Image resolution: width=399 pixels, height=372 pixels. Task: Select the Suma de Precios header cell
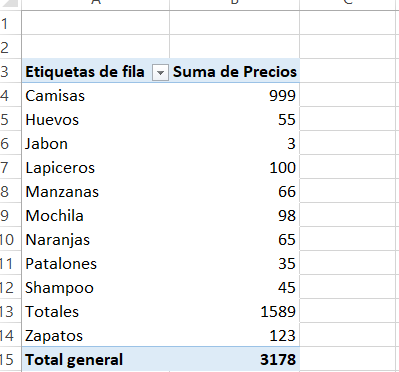tap(235, 71)
